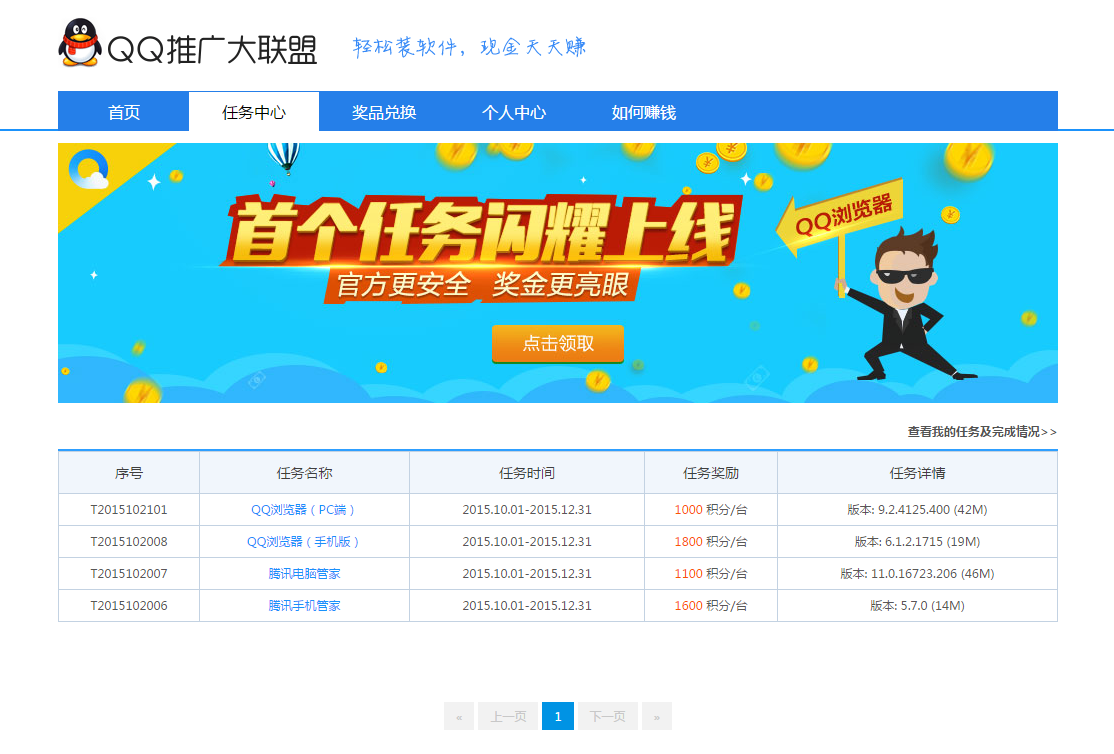Switch to the 任务中心 tab
The width and height of the screenshot is (1114, 754).
(x=254, y=112)
